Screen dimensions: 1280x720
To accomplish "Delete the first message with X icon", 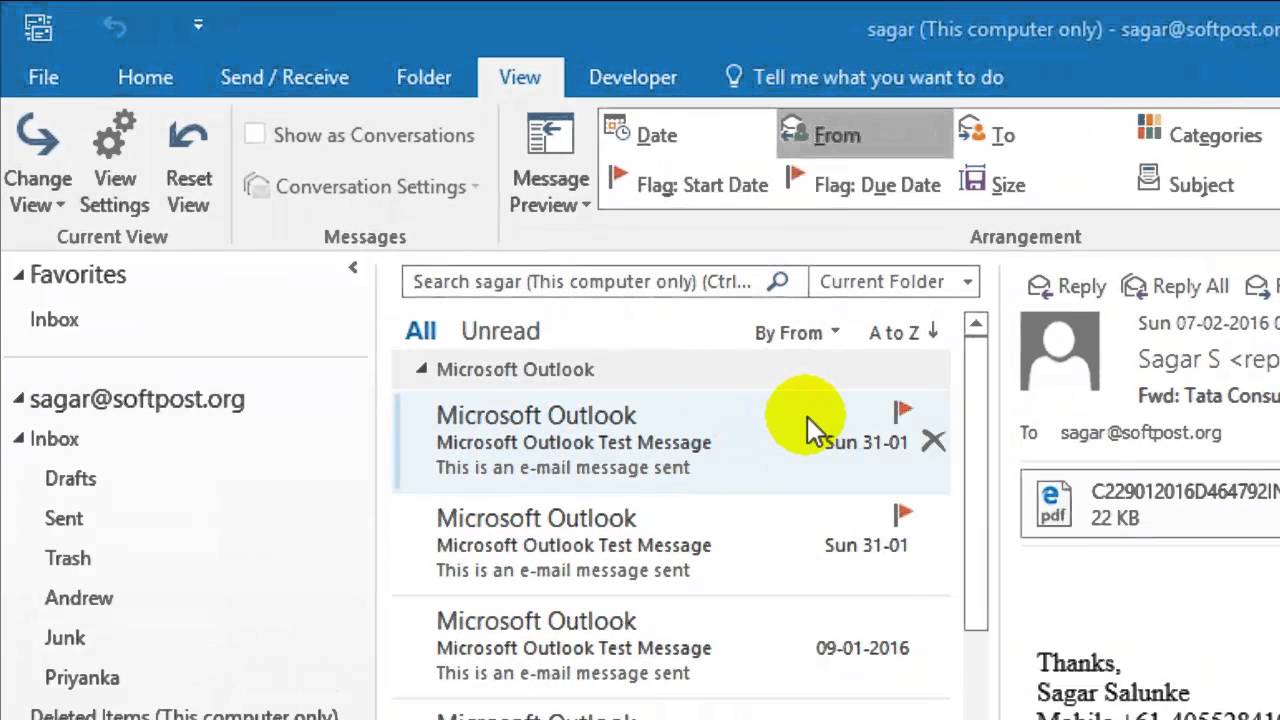I will tap(933, 441).
